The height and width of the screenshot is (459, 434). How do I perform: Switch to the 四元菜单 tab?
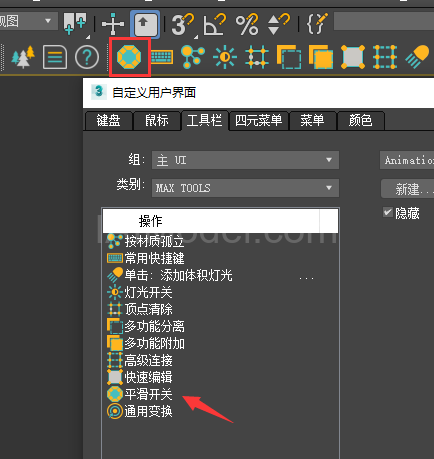pyautogui.click(x=259, y=120)
